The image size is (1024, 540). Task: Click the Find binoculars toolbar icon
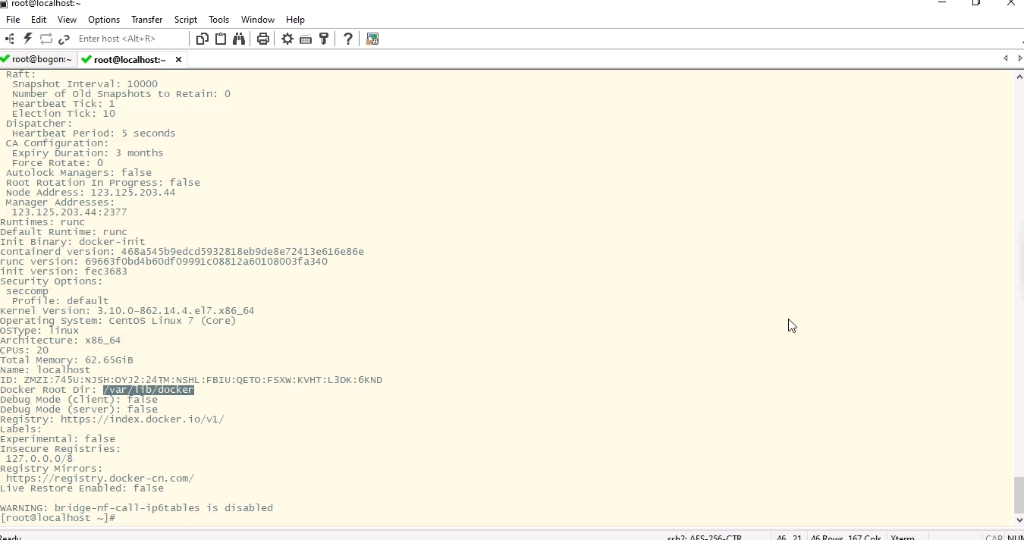click(x=239, y=39)
